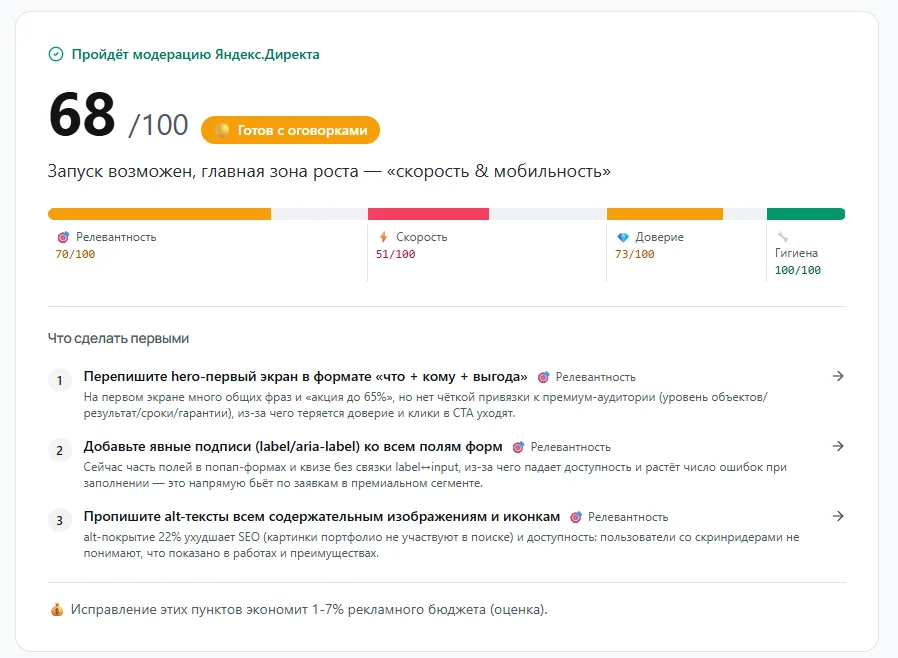Click the money bag icon in the budget note
Image resolution: width=898 pixels, height=658 pixels.
pos(57,609)
